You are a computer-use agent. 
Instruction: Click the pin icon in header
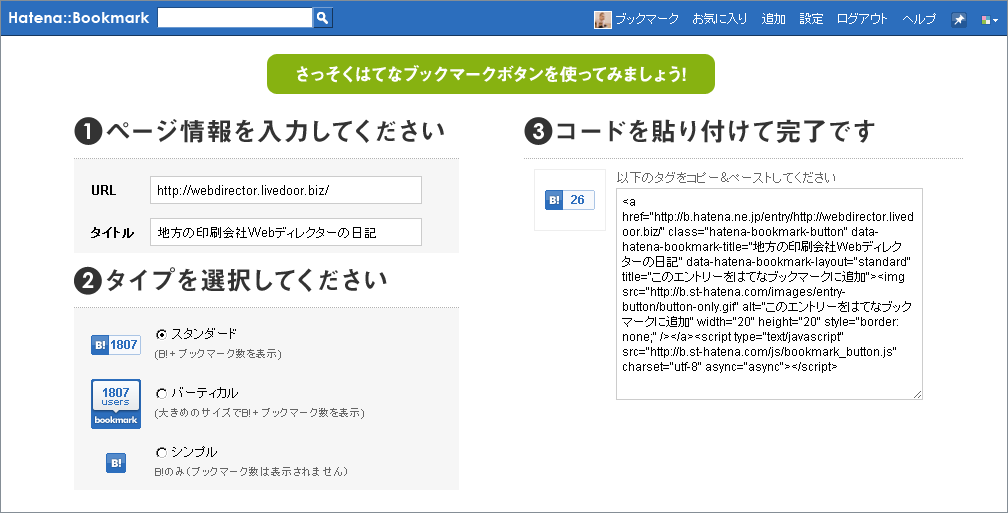pos(958,19)
